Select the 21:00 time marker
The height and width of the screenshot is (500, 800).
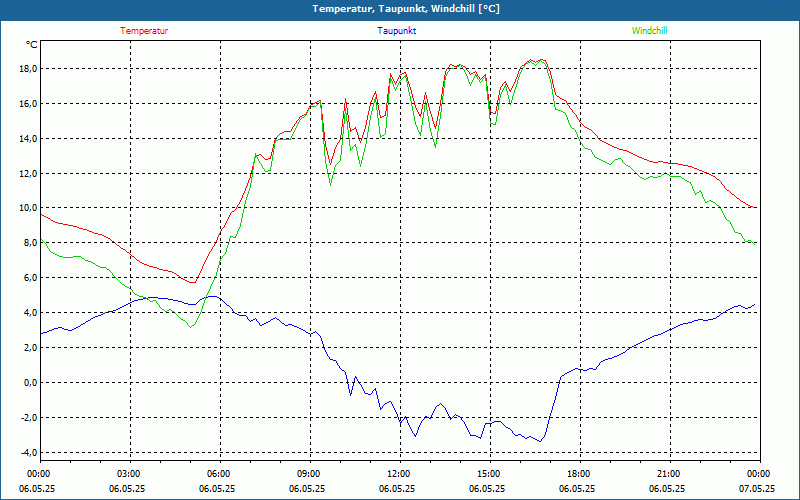pyautogui.click(x=669, y=474)
